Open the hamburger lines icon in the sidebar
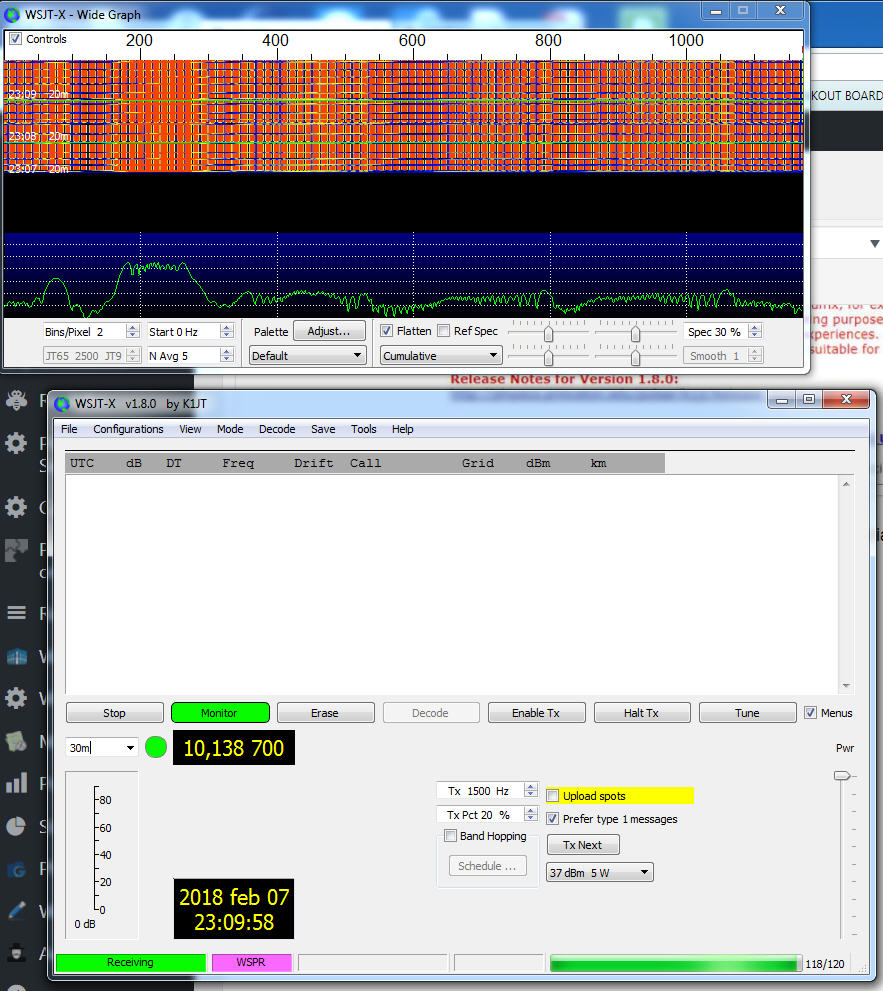Image resolution: width=883 pixels, height=991 pixels. [16, 612]
